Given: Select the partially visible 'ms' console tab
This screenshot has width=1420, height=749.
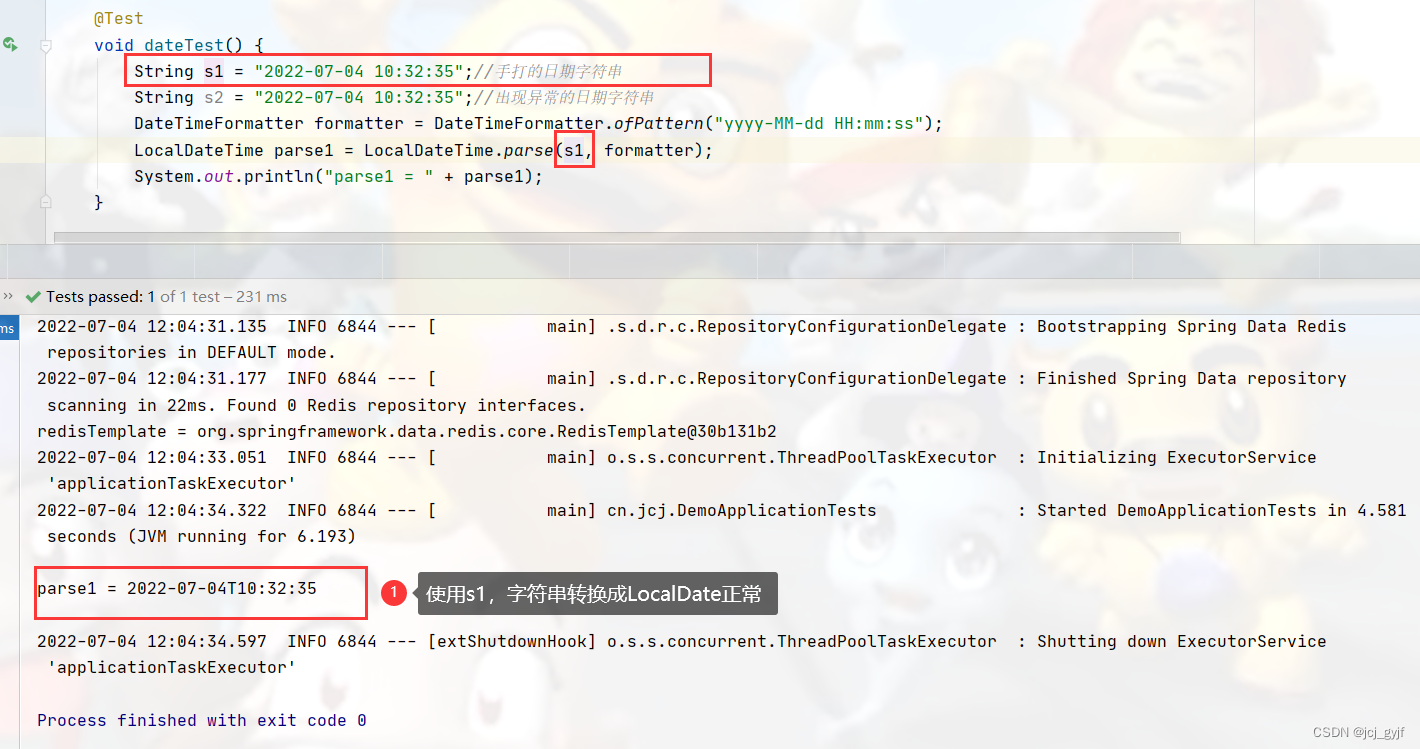Looking at the screenshot, I should (7, 326).
